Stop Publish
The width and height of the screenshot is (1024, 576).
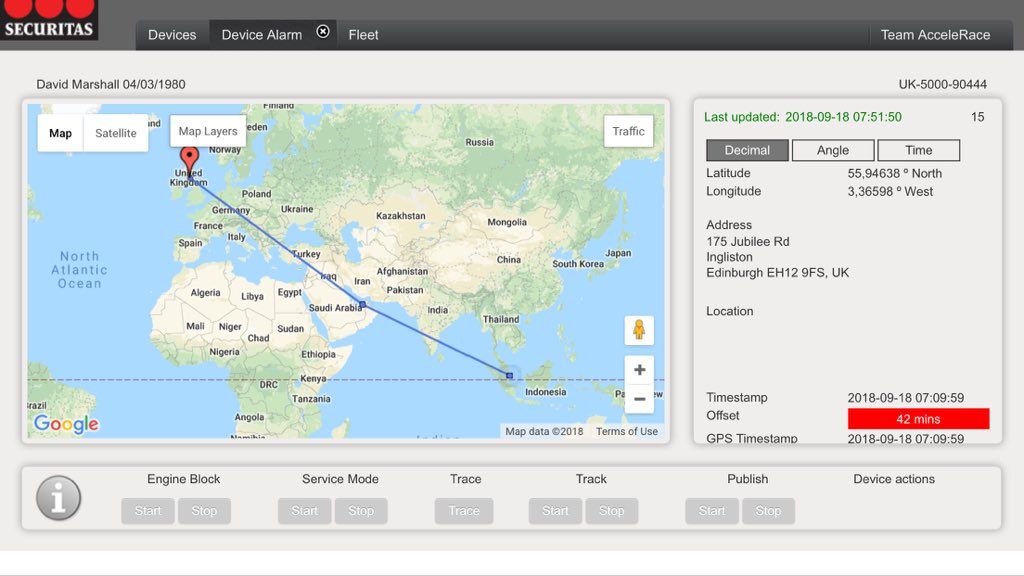coord(769,511)
